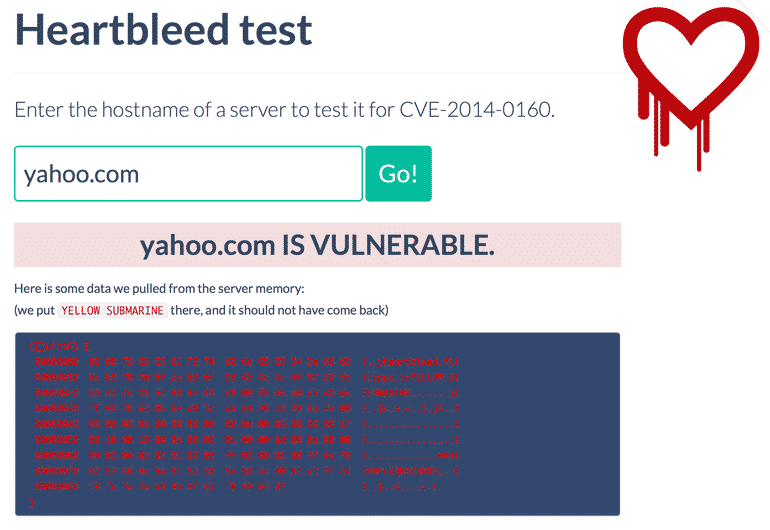Click the CVE-2014-0160 instruction text
This screenshot has width=770, height=530.
[x=284, y=109]
